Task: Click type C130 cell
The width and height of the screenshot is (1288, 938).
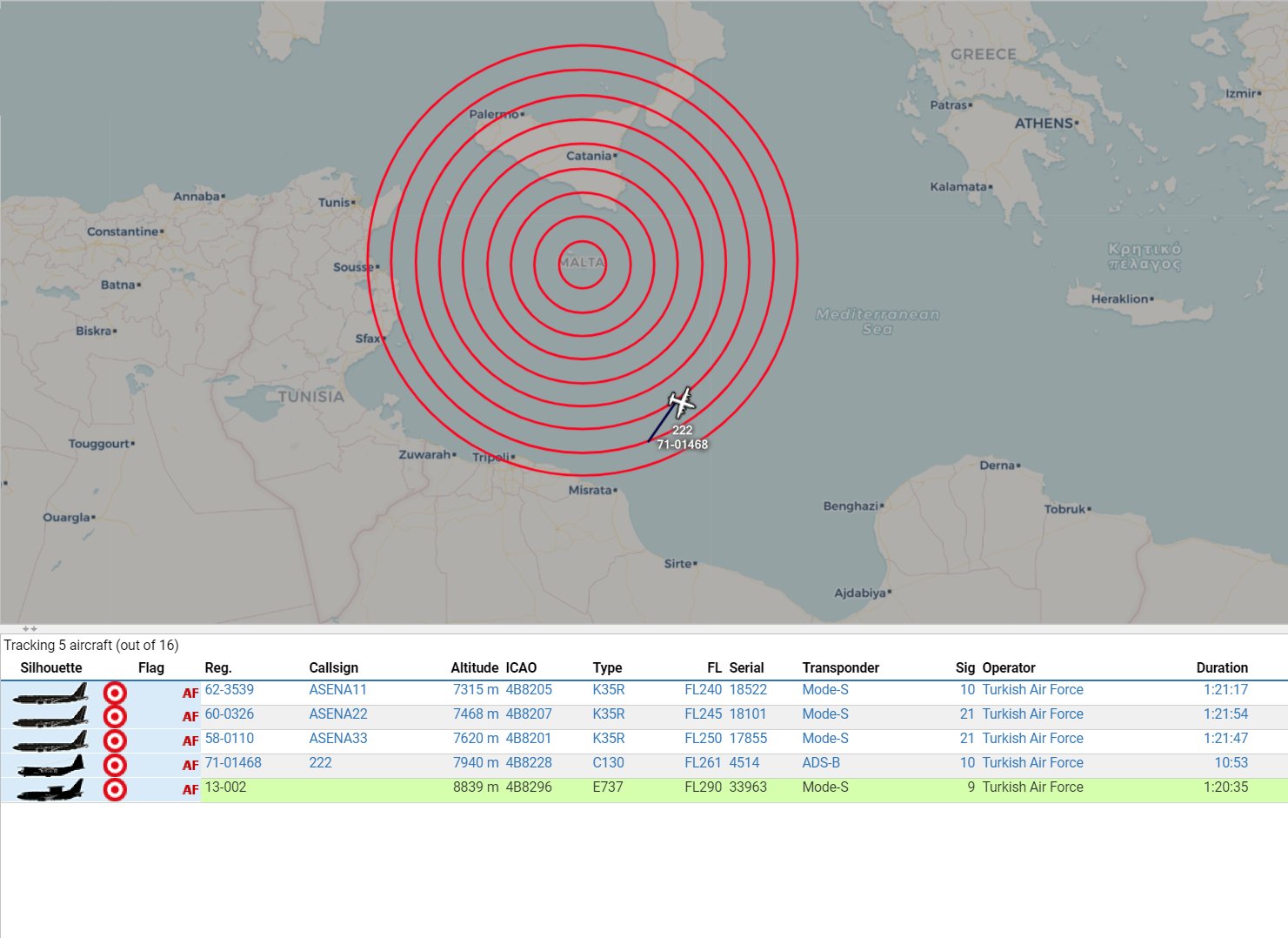Action: point(609,762)
